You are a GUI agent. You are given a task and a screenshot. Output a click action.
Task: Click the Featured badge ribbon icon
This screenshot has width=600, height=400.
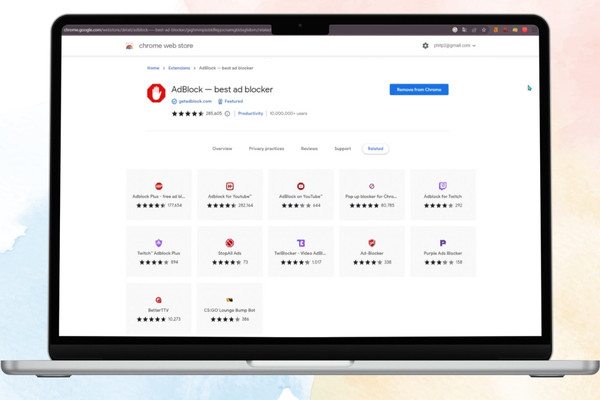tap(220, 101)
